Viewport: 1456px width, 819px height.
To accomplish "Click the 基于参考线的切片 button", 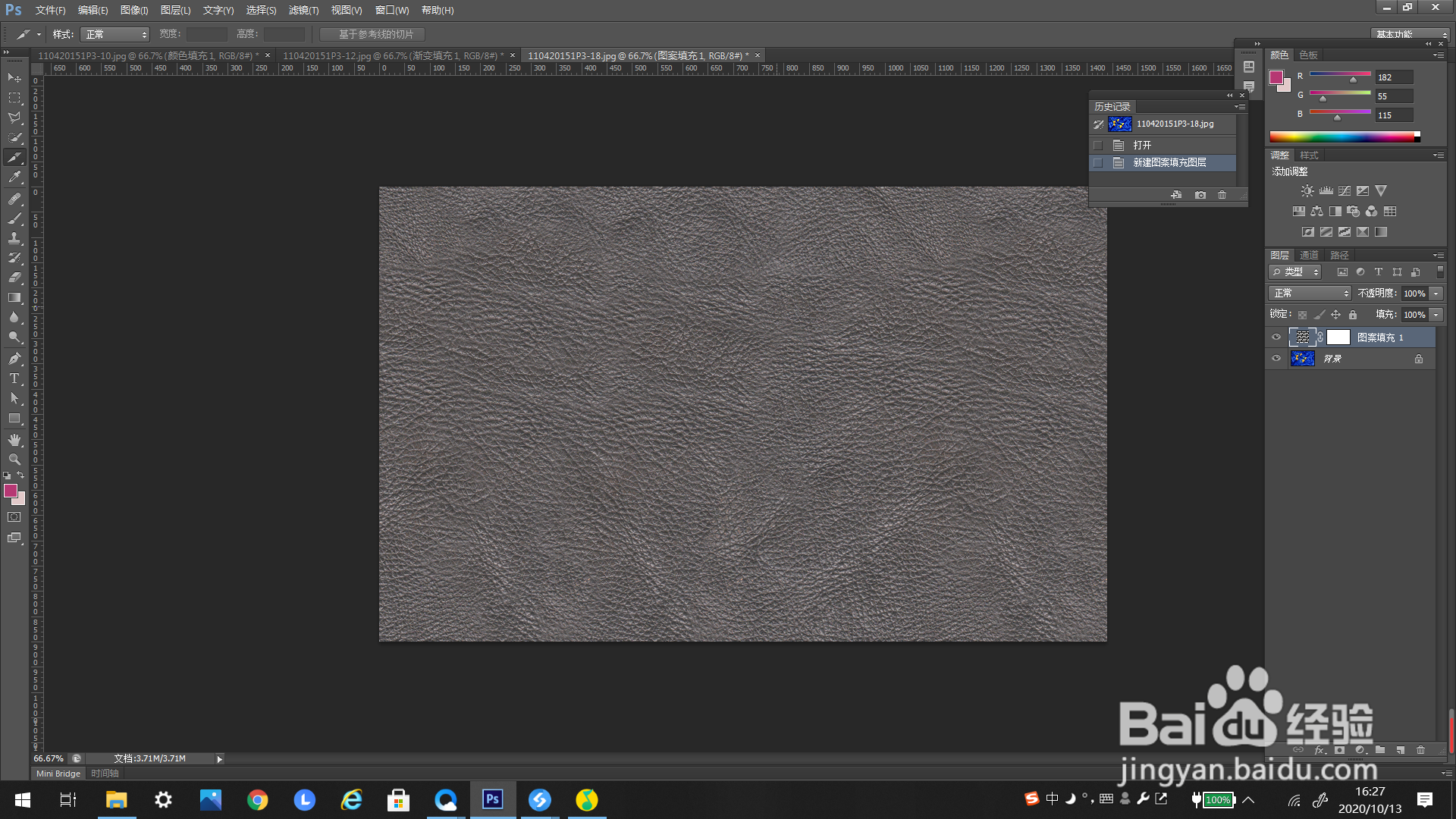I will [372, 34].
